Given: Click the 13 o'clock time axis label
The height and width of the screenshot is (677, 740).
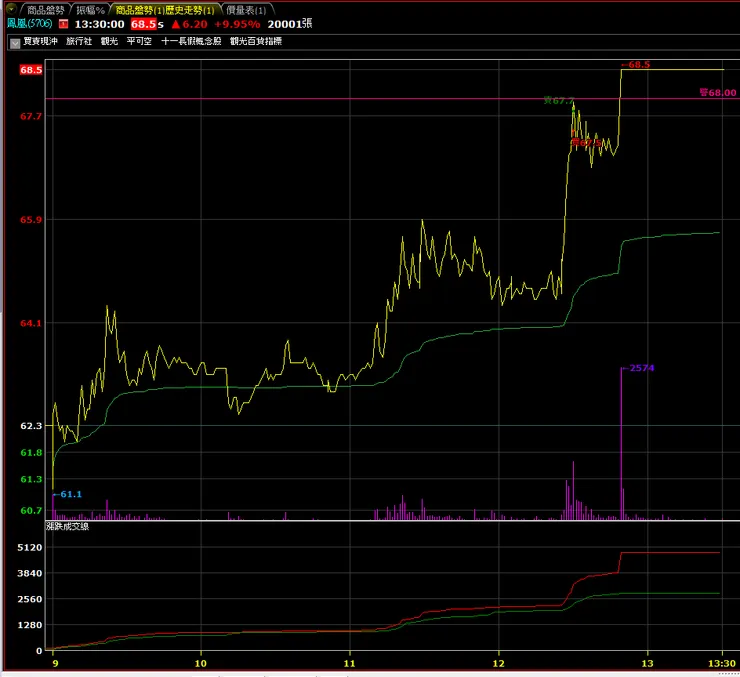Looking at the screenshot, I should 648,663.
